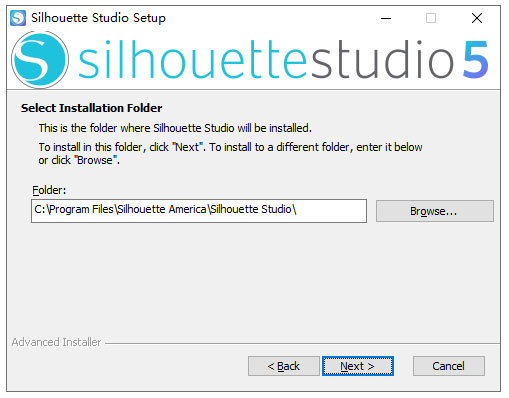The image size is (509, 398).
Task: Click the 'Select Installation Folder' heading
Action: point(91,108)
